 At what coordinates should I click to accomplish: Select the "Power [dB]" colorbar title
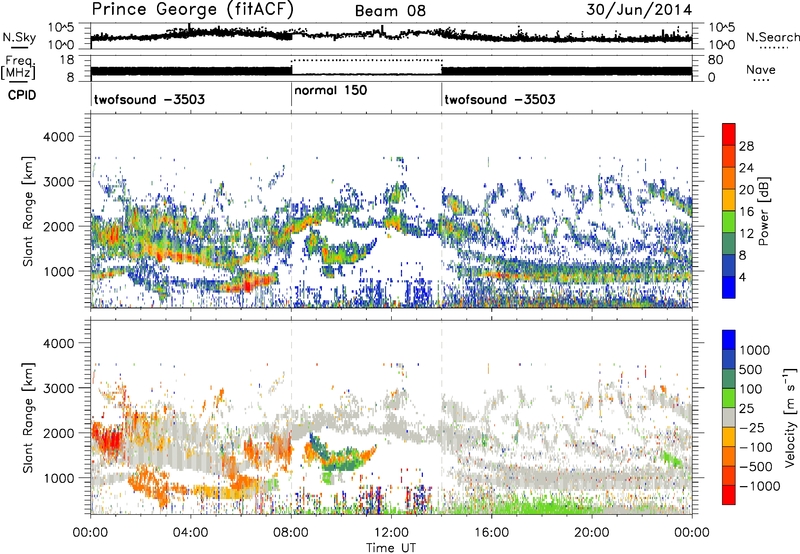coord(764,211)
